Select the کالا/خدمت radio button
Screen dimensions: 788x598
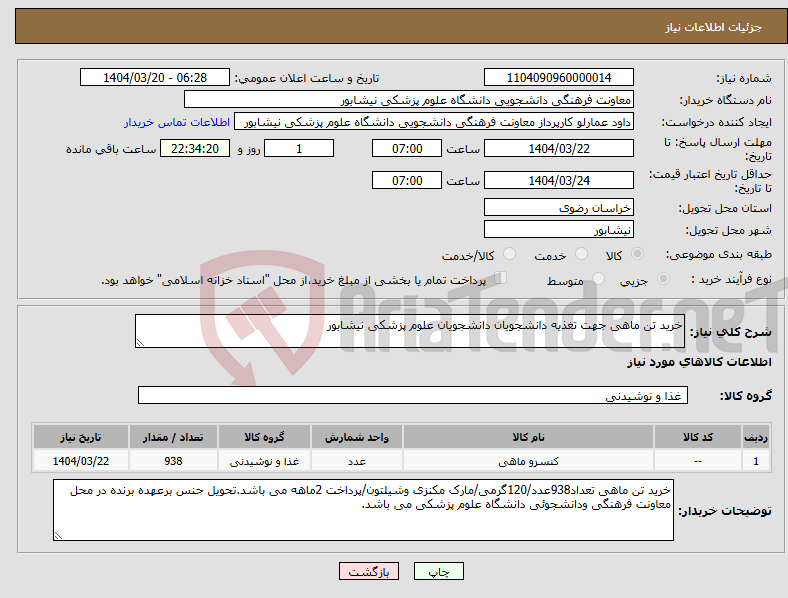[510, 254]
